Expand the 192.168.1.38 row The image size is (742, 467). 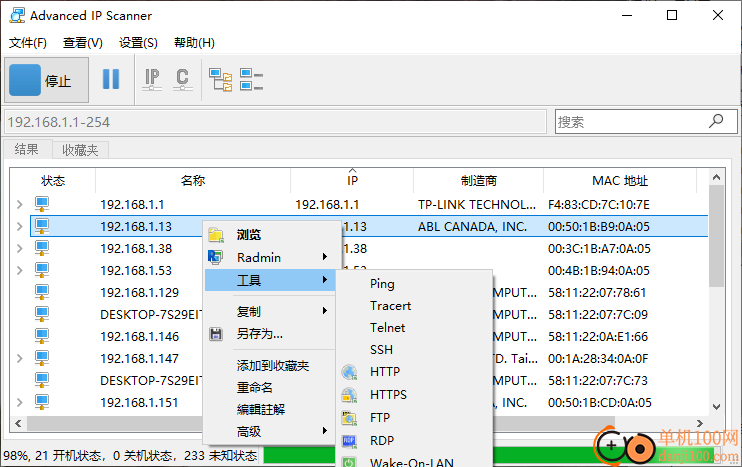pyautogui.click(x=19, y=248)
